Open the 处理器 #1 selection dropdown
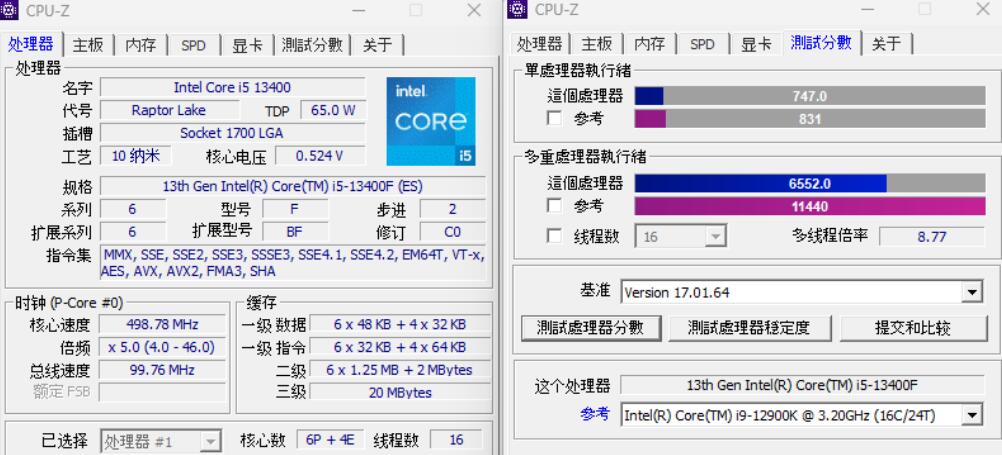The height and width of the screenshot is (455, 1002). point(161,442)
